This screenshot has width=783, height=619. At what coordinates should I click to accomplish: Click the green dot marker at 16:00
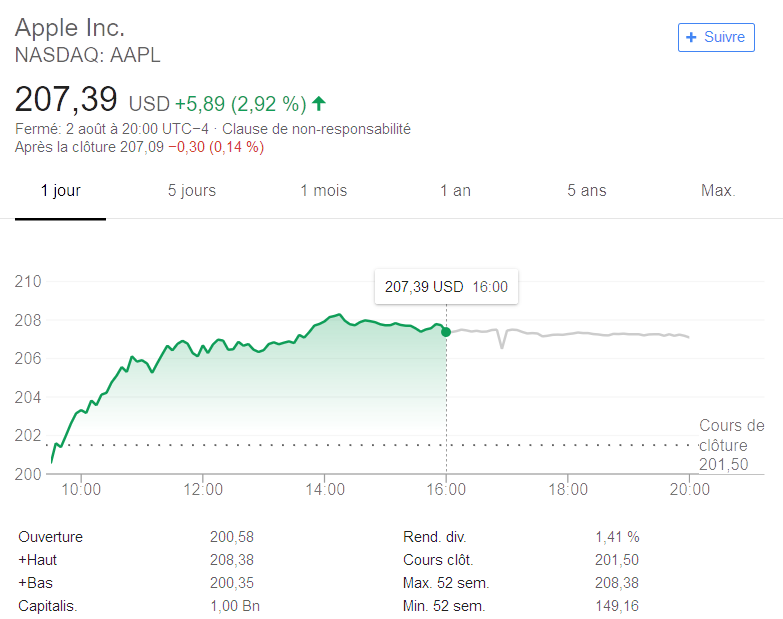pos(446,331)
